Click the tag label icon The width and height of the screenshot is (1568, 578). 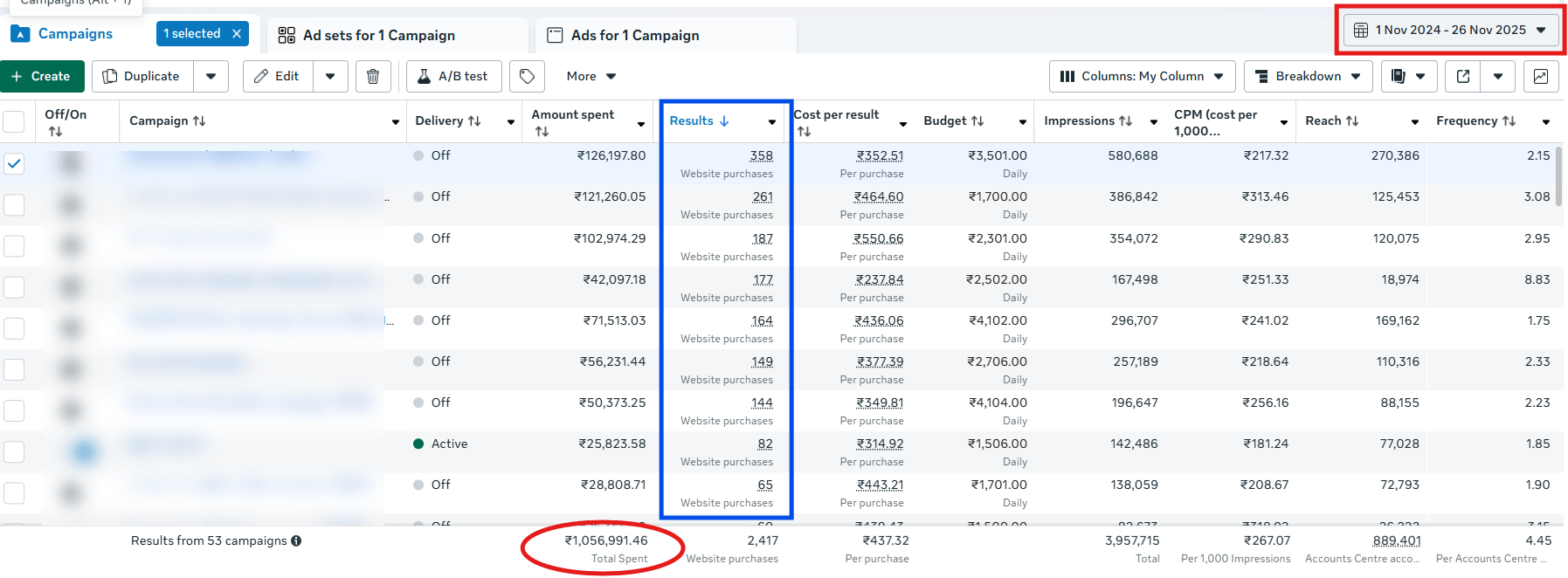[528, 77]
